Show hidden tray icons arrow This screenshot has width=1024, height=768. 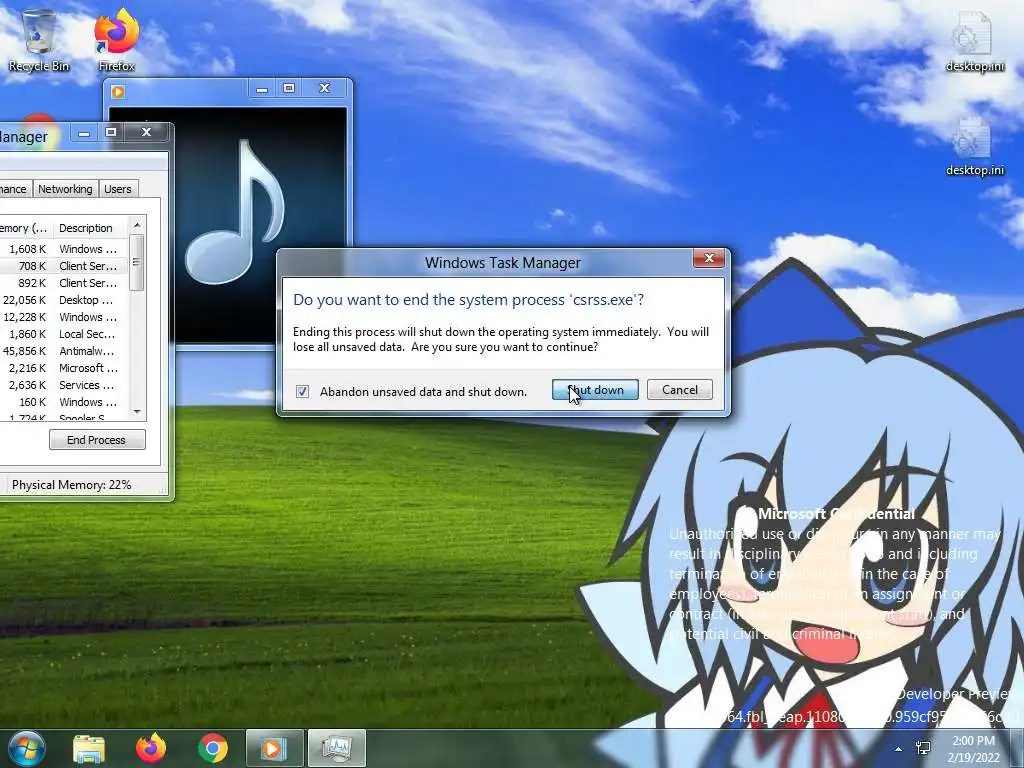click(899, 749)
